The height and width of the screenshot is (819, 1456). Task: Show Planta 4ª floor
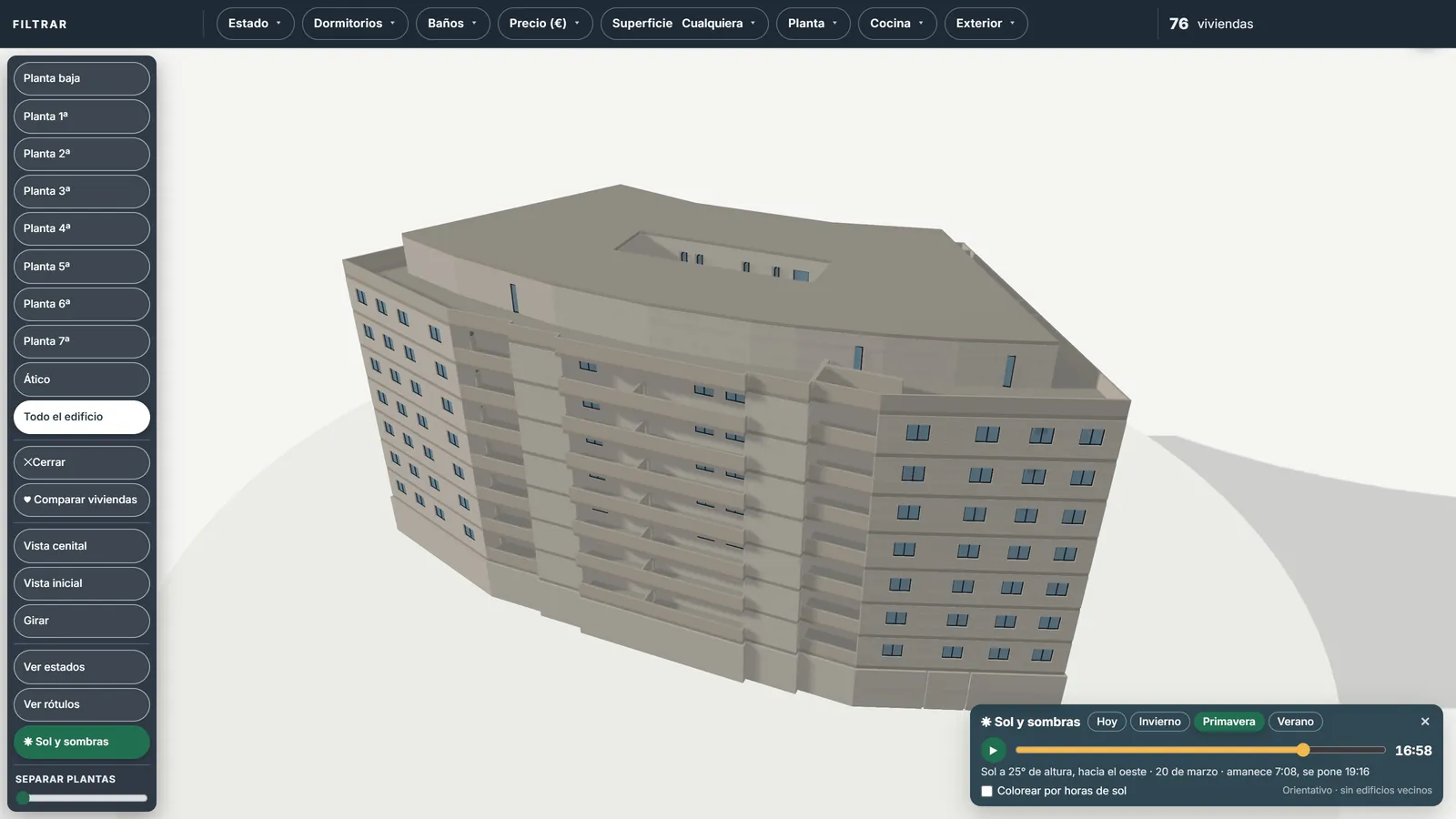[x=82, y=228]
